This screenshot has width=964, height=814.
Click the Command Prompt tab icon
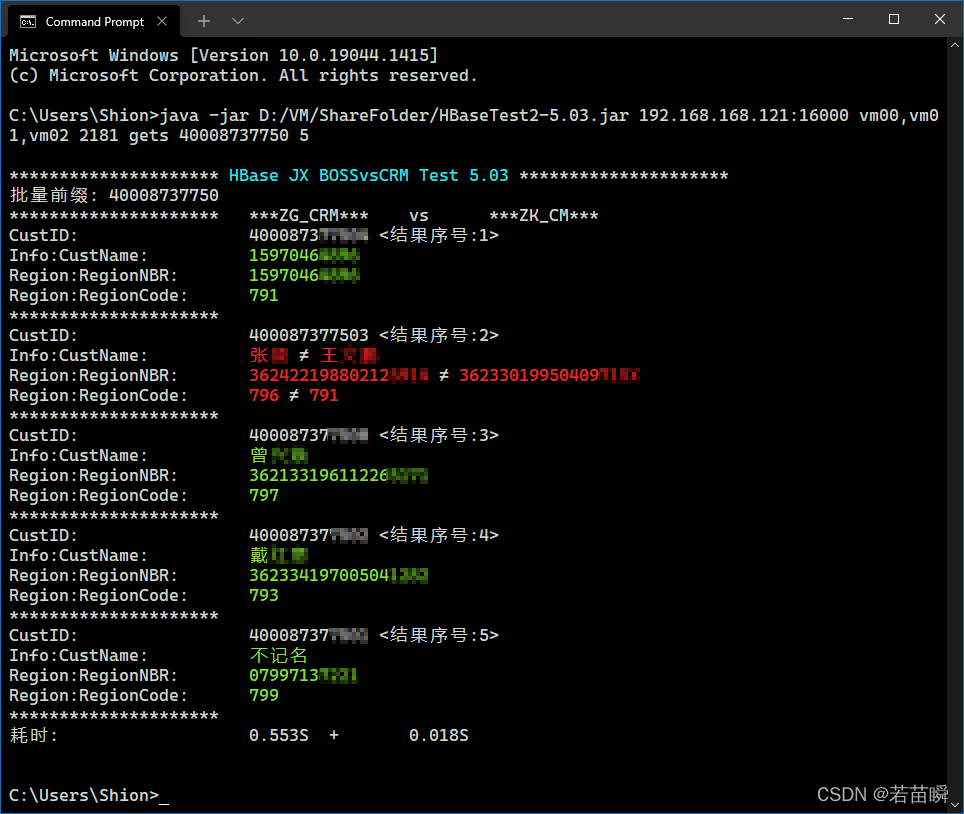28,22
